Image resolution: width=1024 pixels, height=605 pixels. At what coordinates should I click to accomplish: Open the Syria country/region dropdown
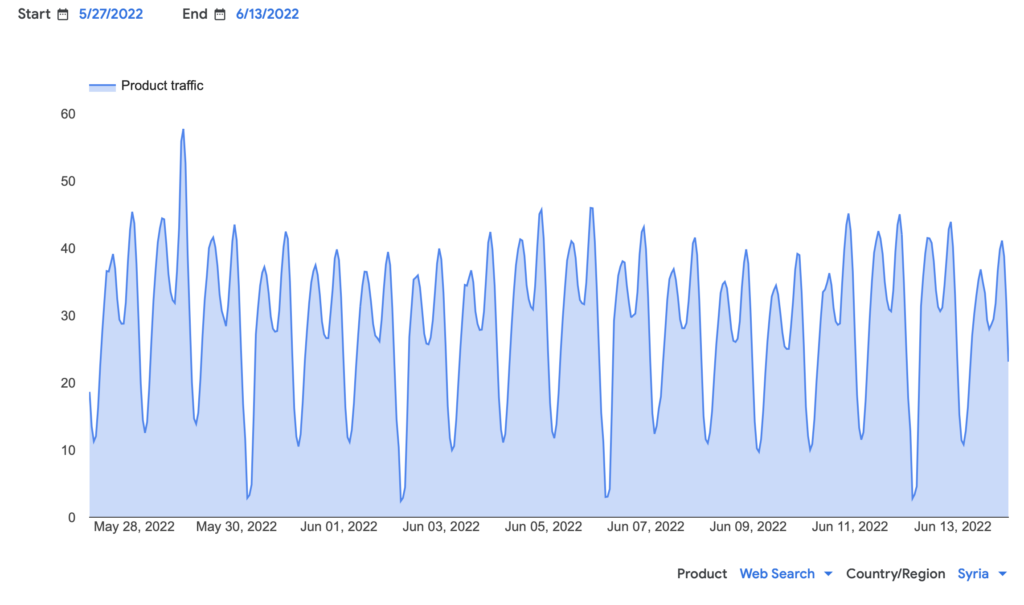(973, 574)
